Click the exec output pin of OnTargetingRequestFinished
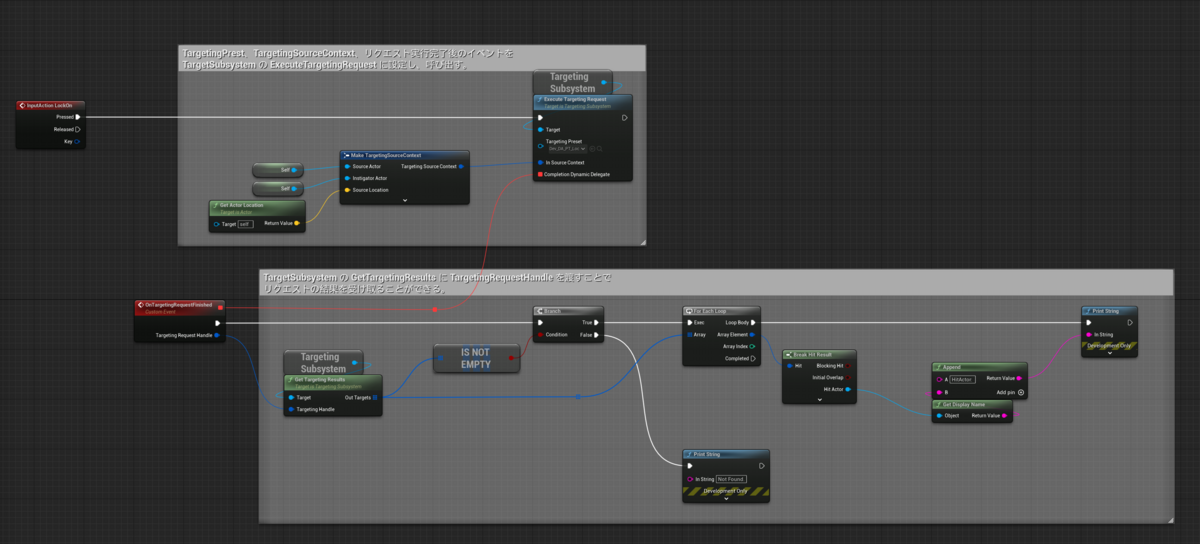1200x544 pixels. (x=219, y=323)
